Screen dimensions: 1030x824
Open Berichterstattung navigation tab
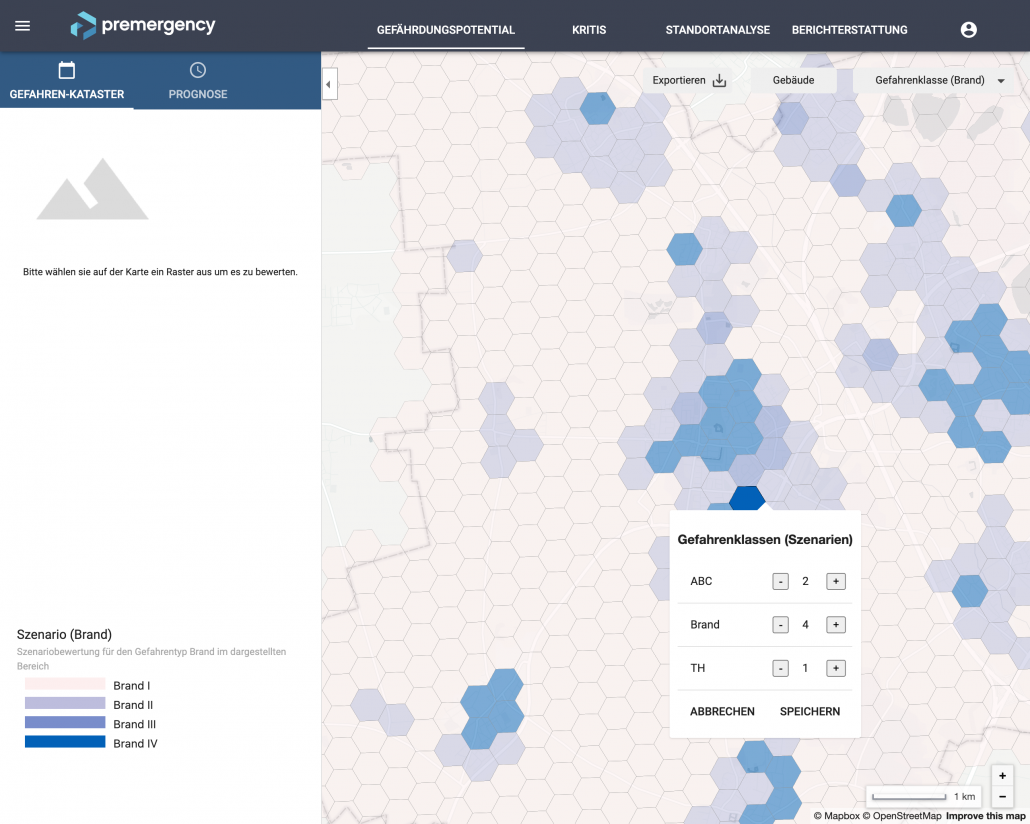coord(849,30)
